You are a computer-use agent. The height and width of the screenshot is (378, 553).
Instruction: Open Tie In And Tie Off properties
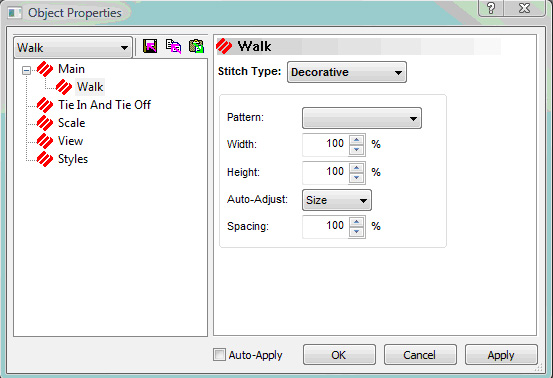(x=104, y=105)
